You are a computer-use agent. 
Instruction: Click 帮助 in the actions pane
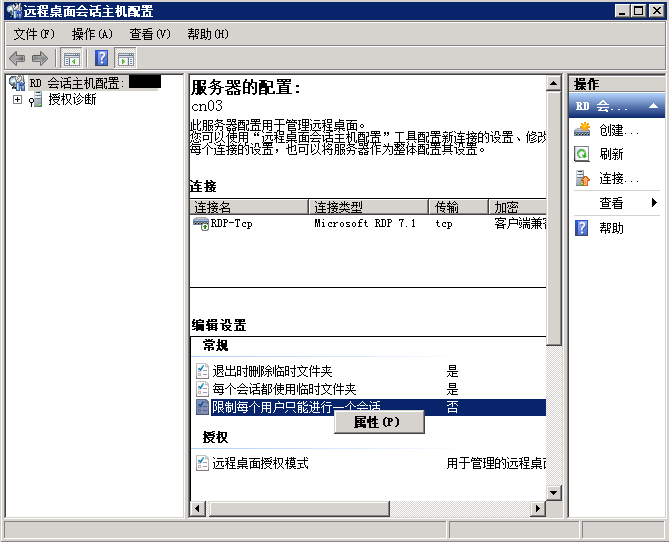point(611,228)
